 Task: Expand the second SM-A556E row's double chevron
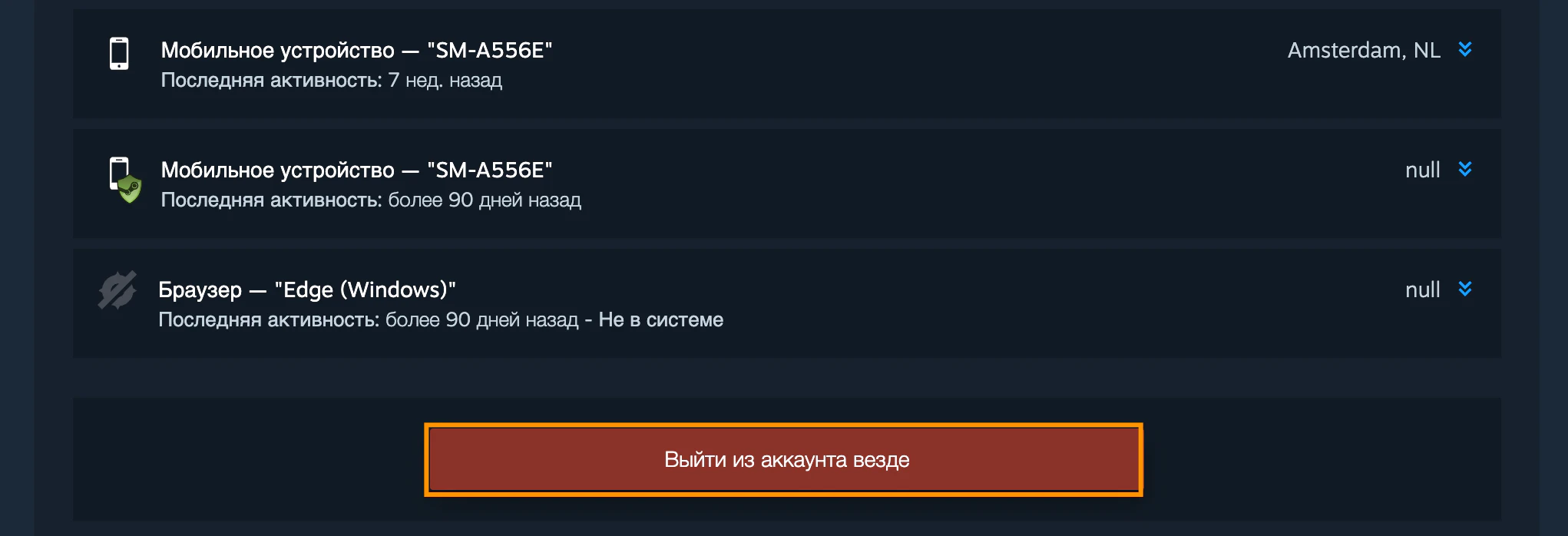(x=1465, y=169)
